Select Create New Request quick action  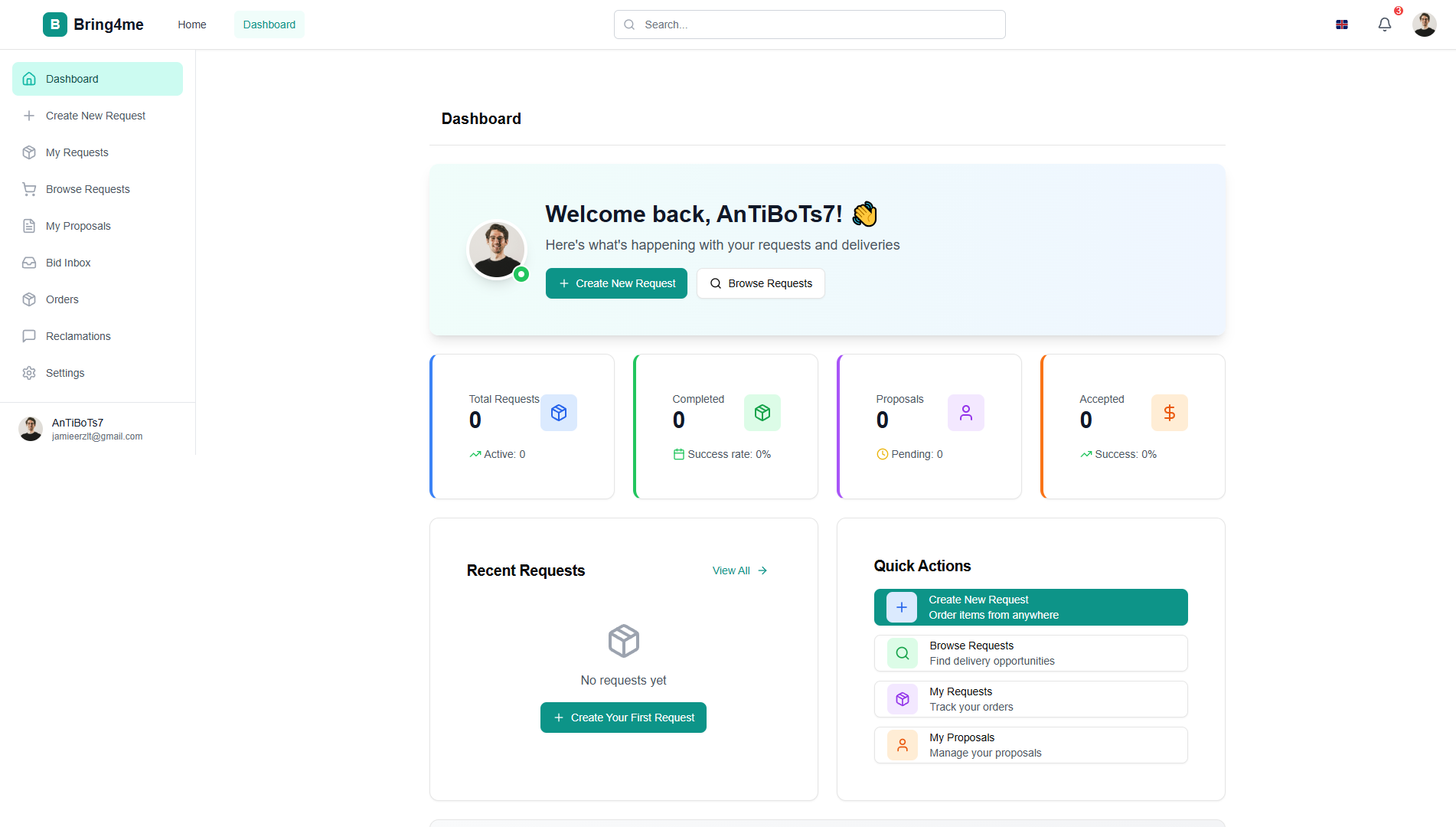[x=1031, y=607]
